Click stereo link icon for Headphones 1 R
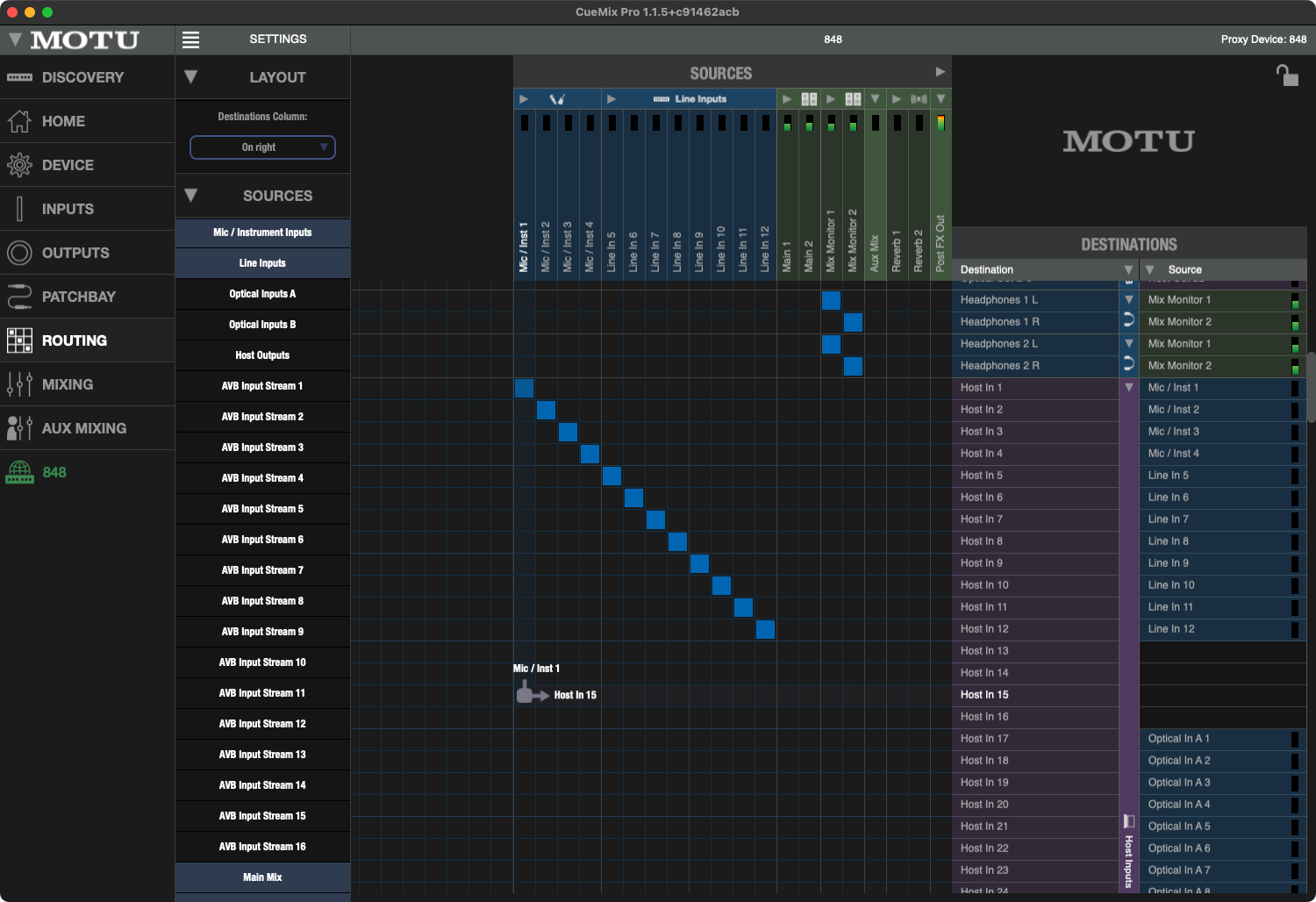This screenshot has width=1316, height=902. pos(1129,321)
